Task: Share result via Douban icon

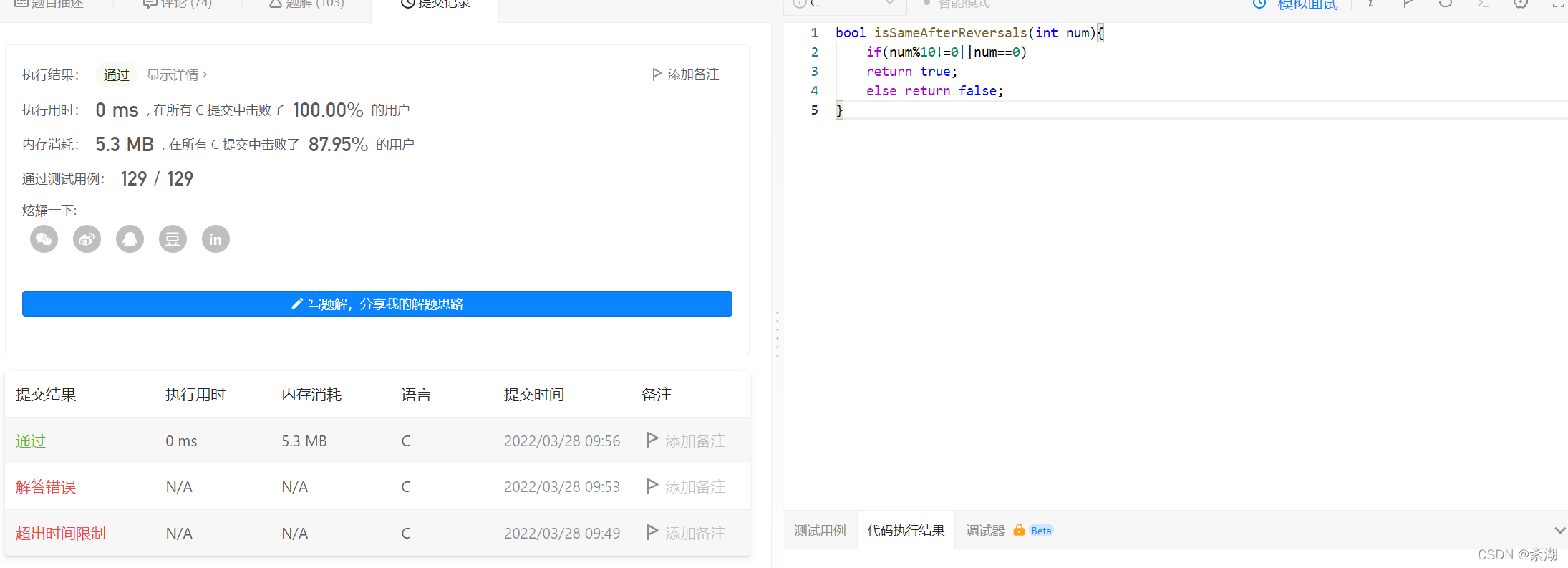Action: point(173,239)
